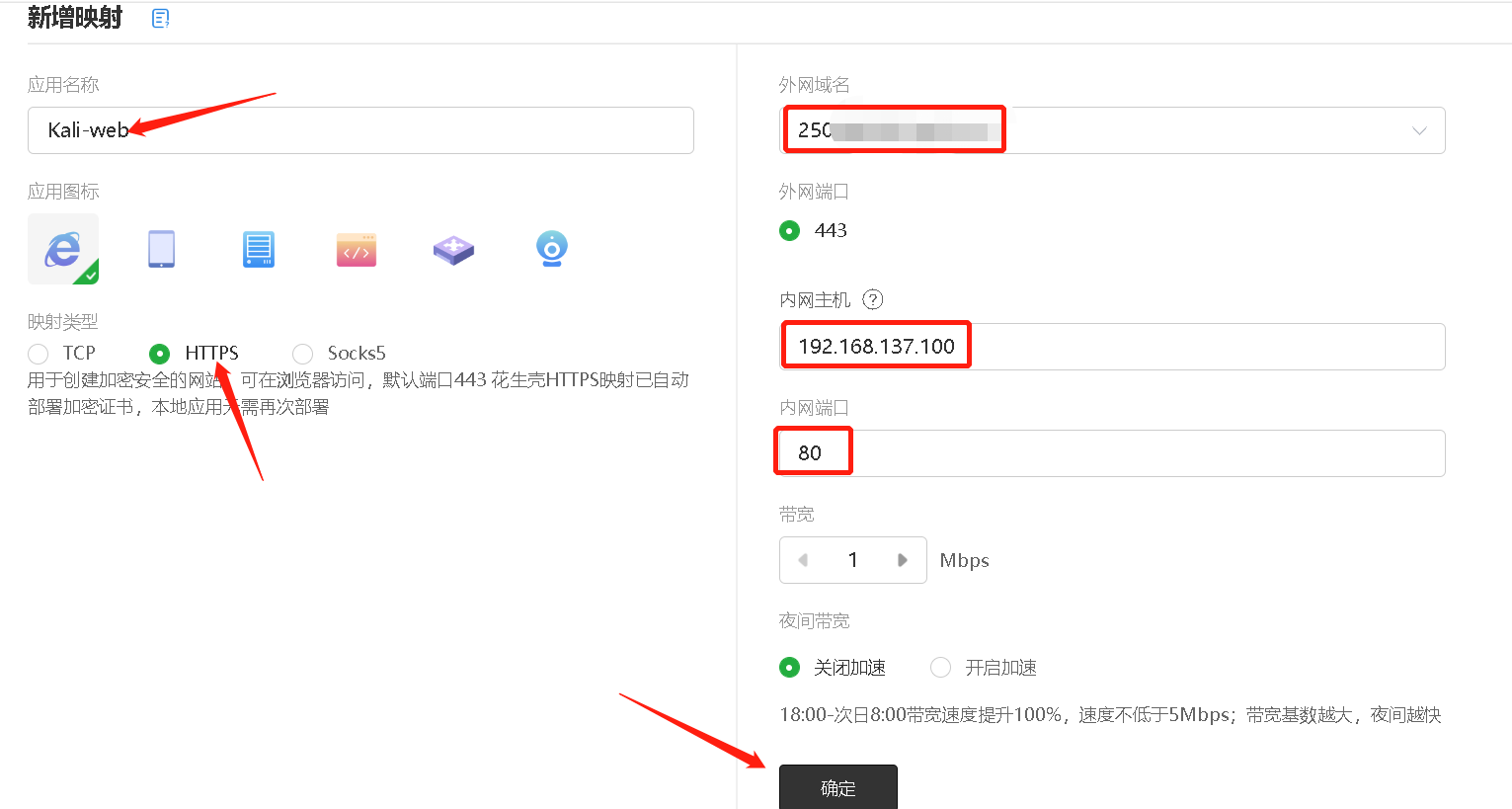1512x809 pixels.
Task: Choose the blue server rack app icon
Action: click(259, 249)
